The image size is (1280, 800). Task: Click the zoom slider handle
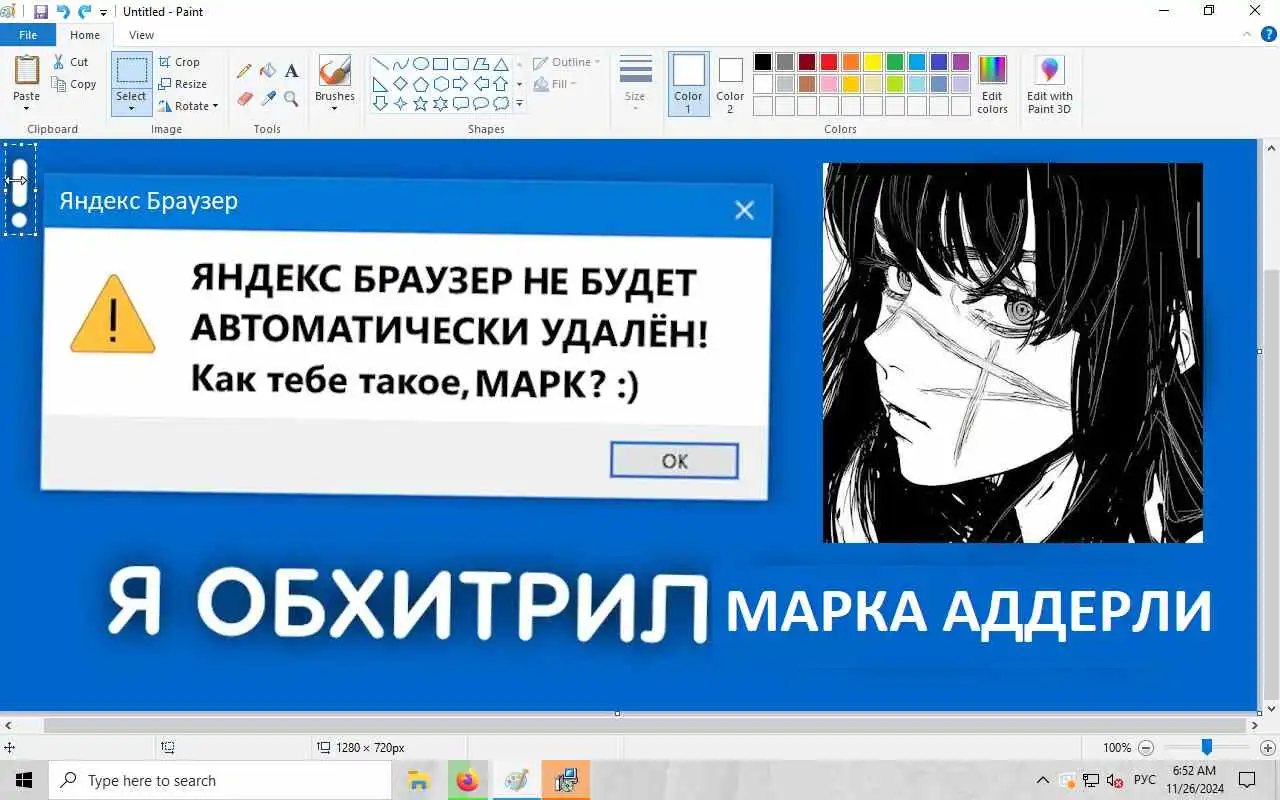[x=1207, y=748]
